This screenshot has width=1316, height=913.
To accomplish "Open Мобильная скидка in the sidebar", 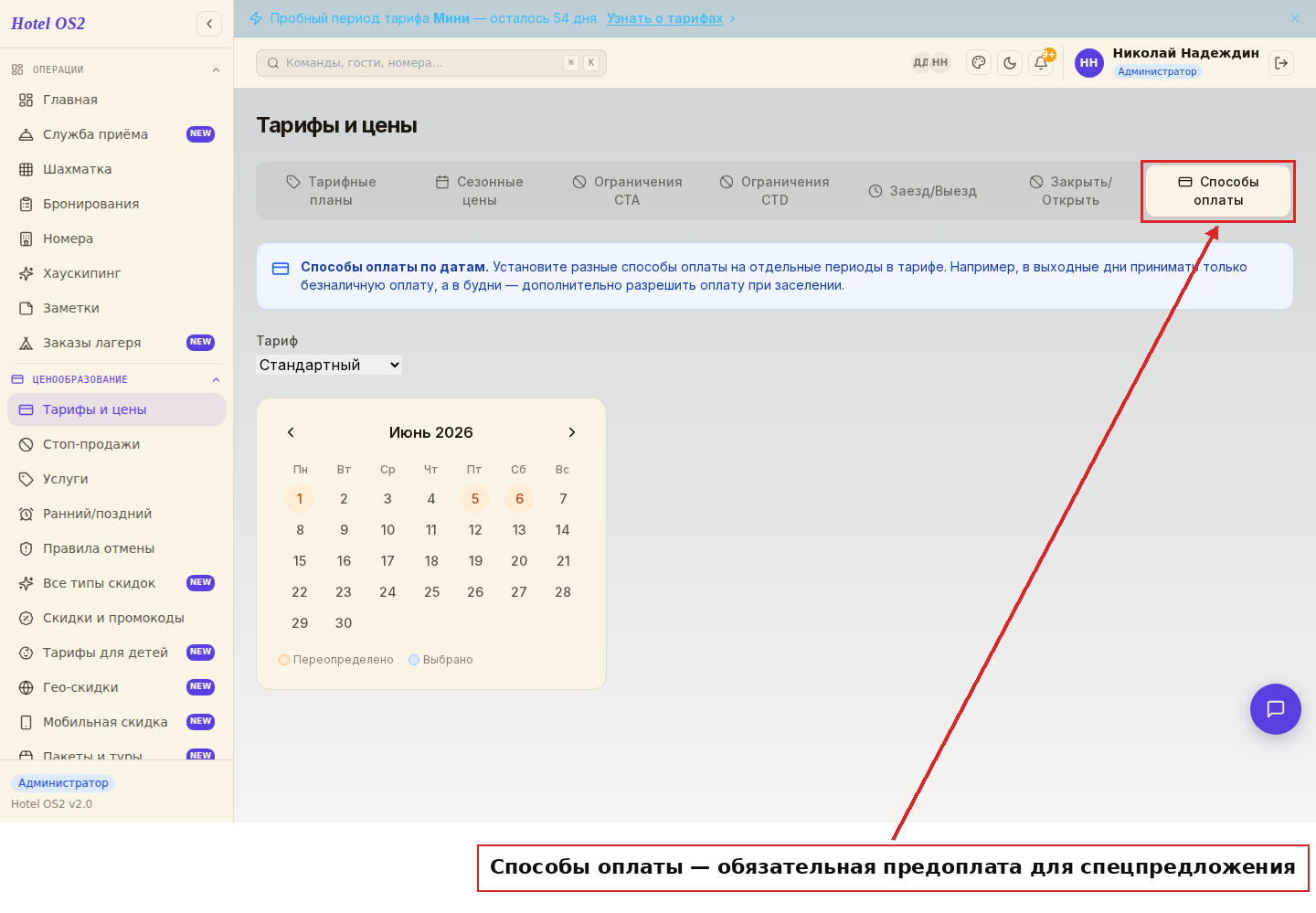I will point(116,722).
